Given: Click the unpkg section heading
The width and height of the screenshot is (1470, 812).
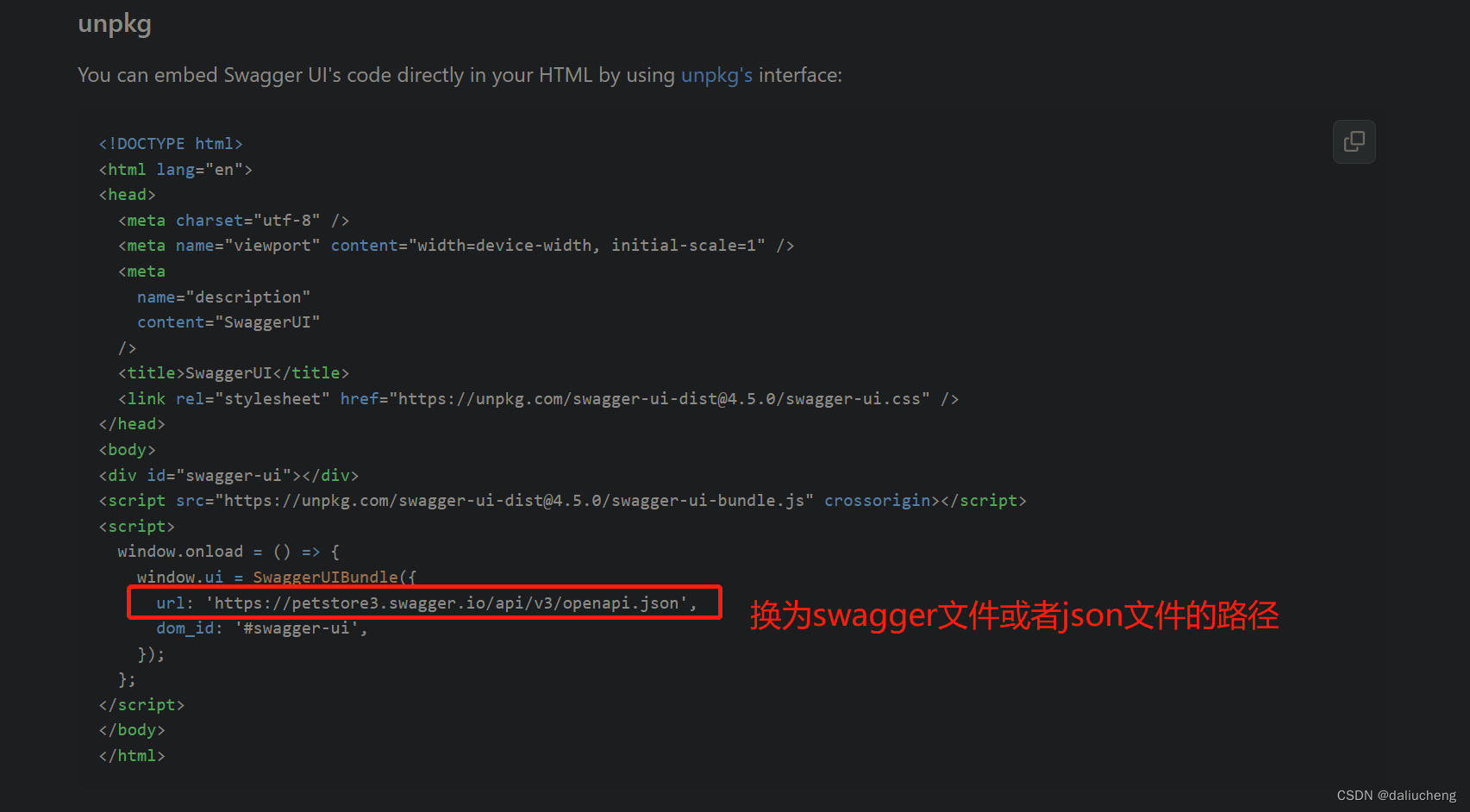Looking at the screenshot, I should pyautogui.click(x=115, y=23).
